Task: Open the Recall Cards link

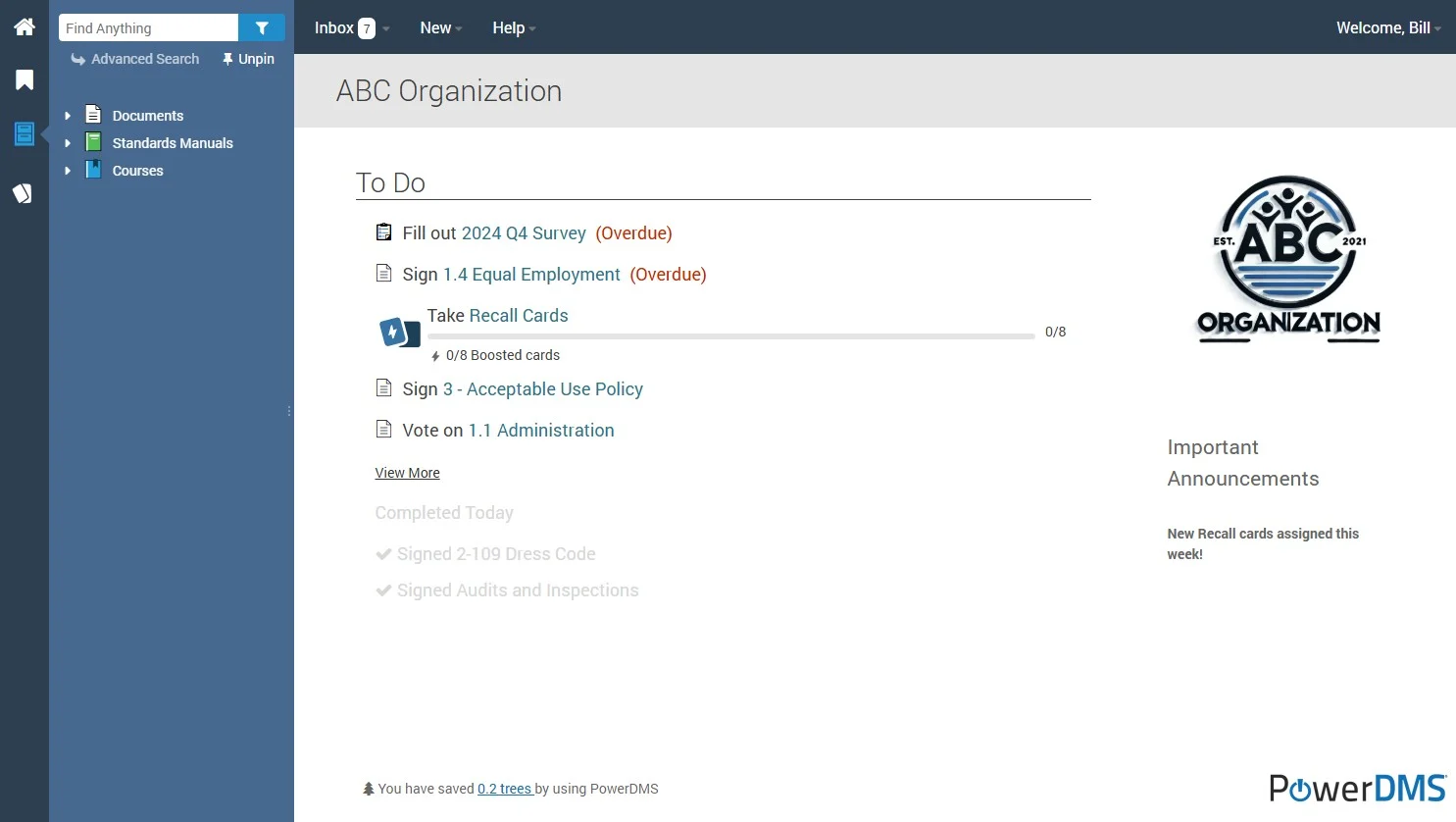Action: [x=519, y=315]
